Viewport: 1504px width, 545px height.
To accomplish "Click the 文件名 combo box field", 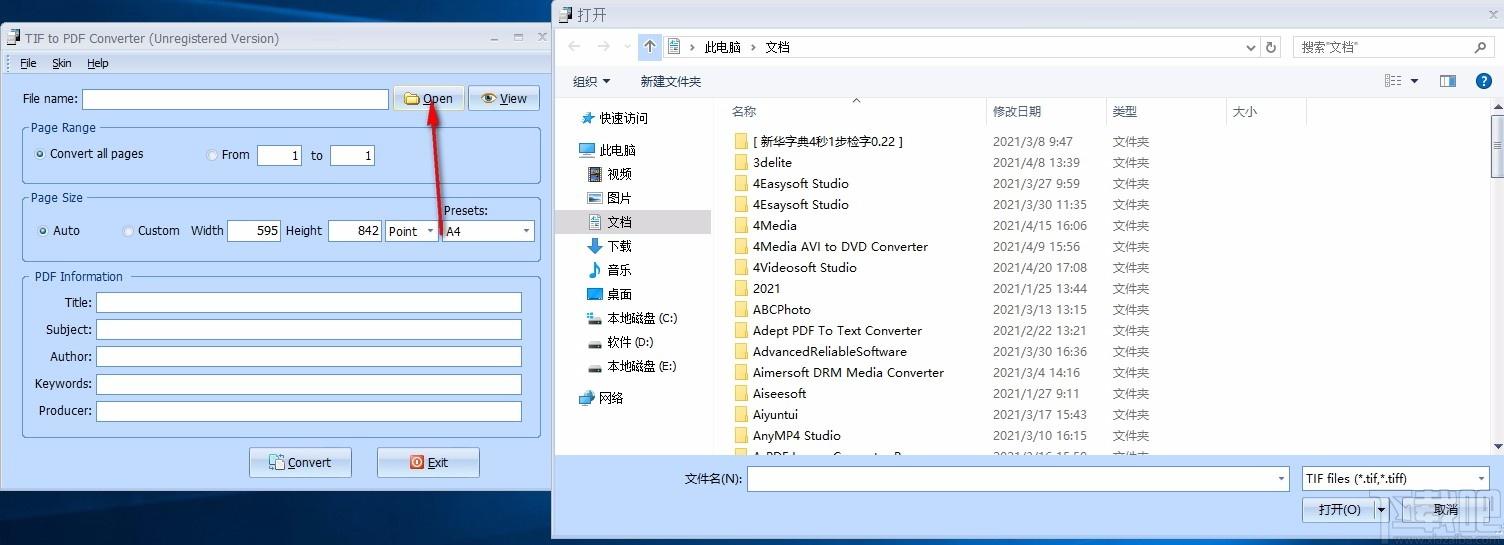I will point(1018,479).
